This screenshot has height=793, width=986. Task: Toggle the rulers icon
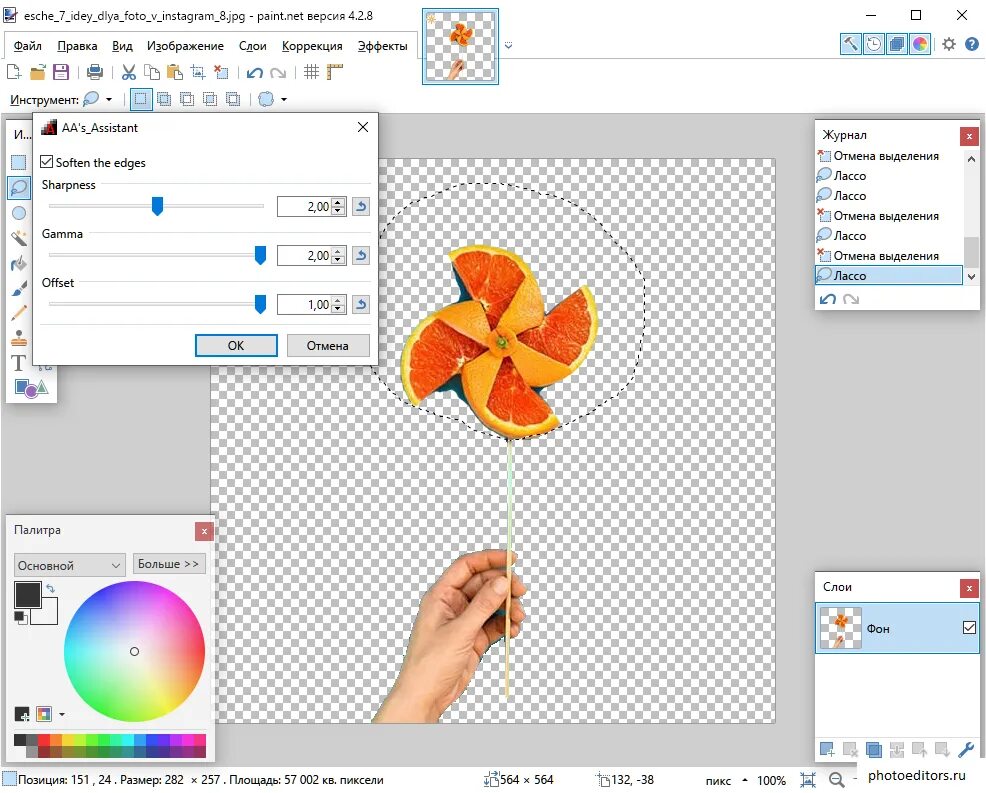coord(335,72)
